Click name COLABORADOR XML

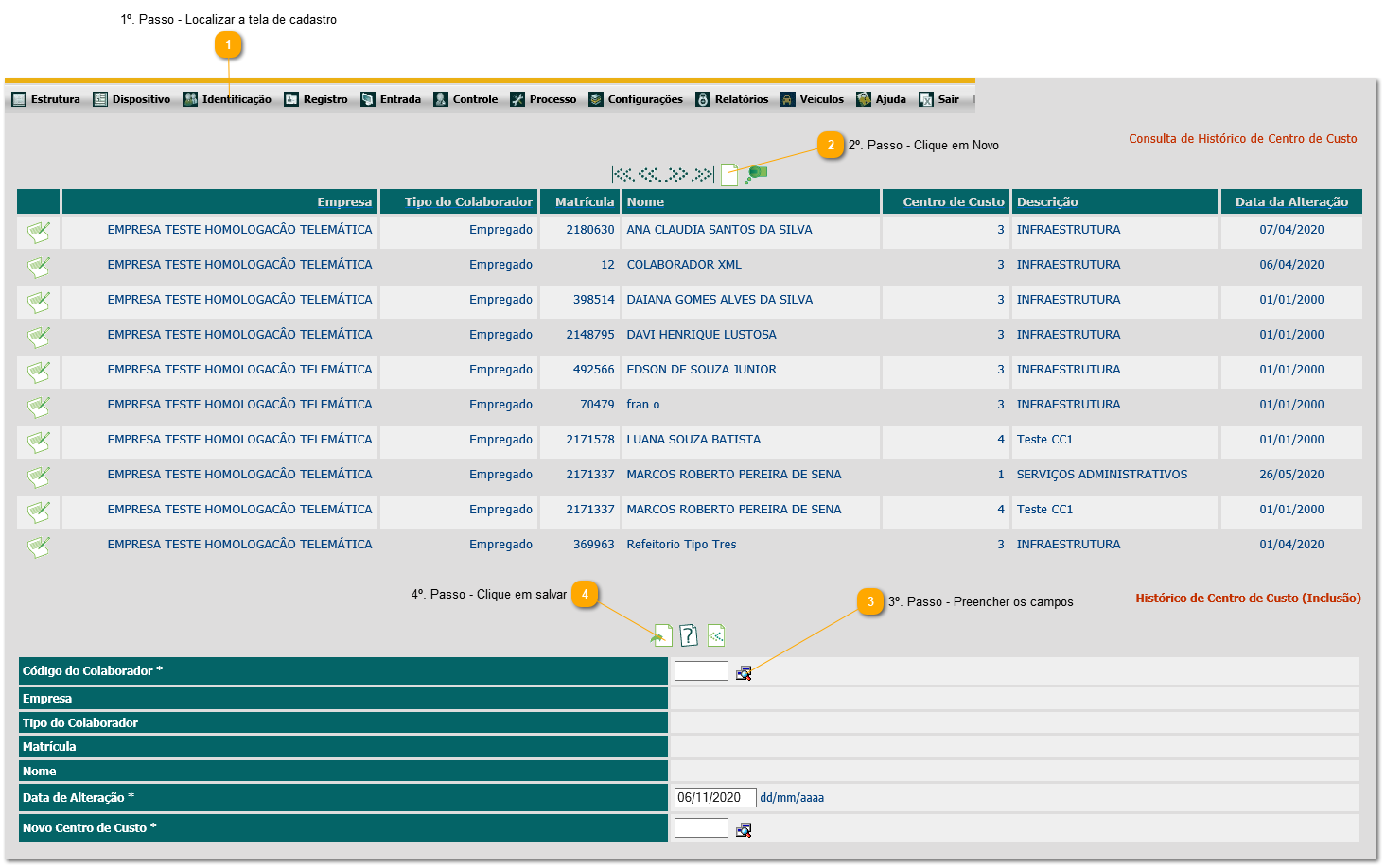(684, 265)
